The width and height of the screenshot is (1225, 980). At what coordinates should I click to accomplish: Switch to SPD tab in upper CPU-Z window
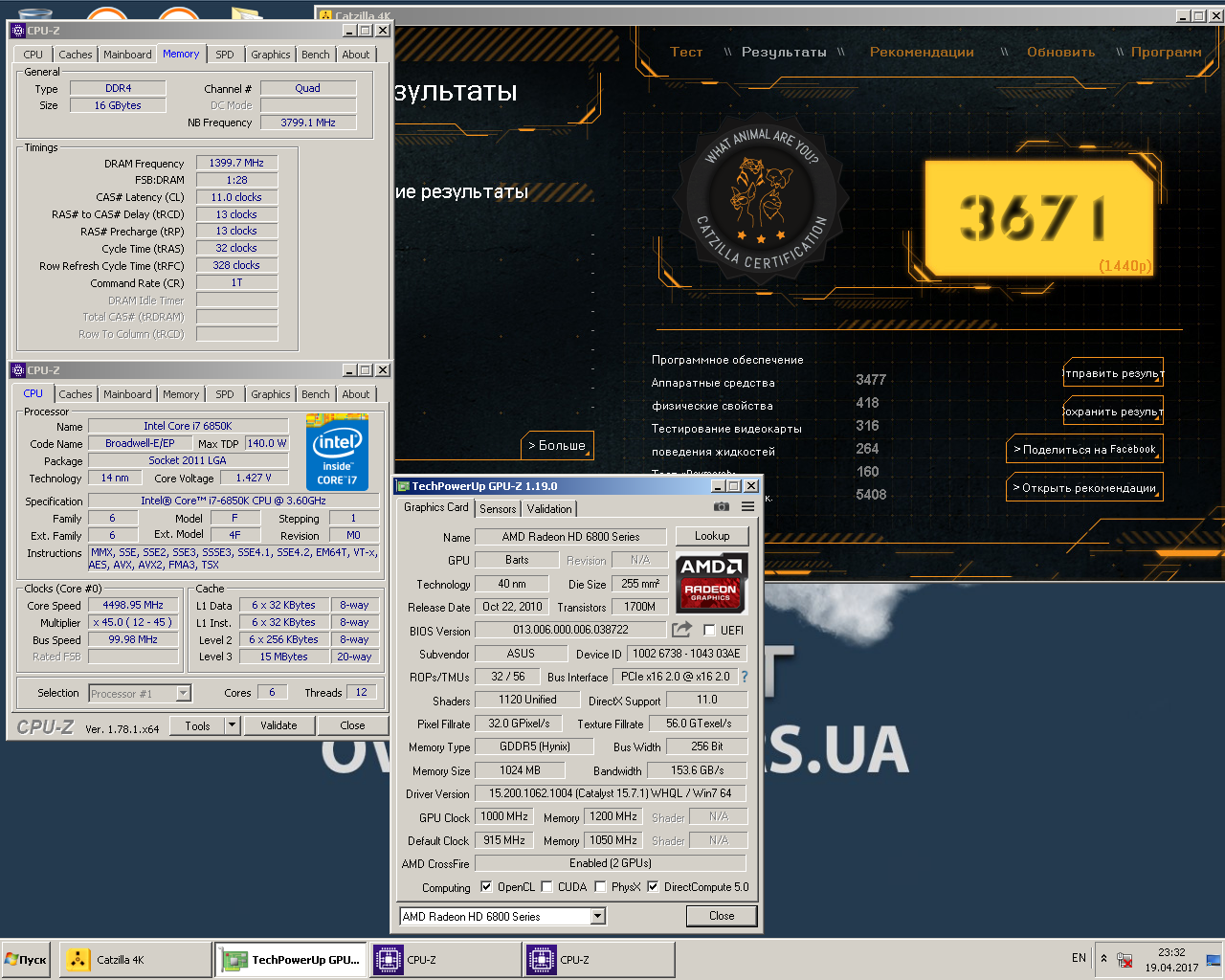pyautogui.click(x=225, y=55)
